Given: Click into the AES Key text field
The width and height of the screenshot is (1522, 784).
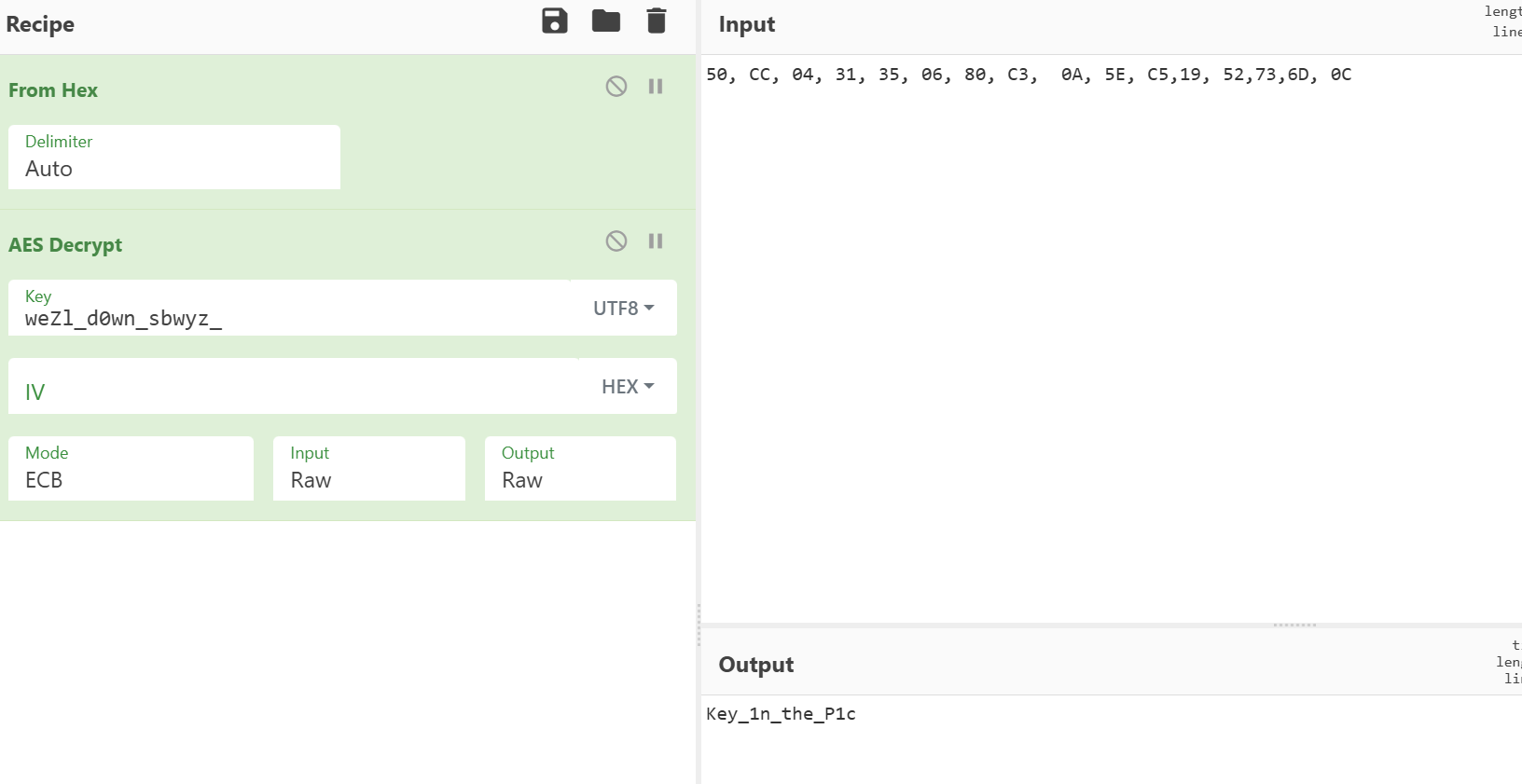Looking at the screenshot, I should coord(289,318).
